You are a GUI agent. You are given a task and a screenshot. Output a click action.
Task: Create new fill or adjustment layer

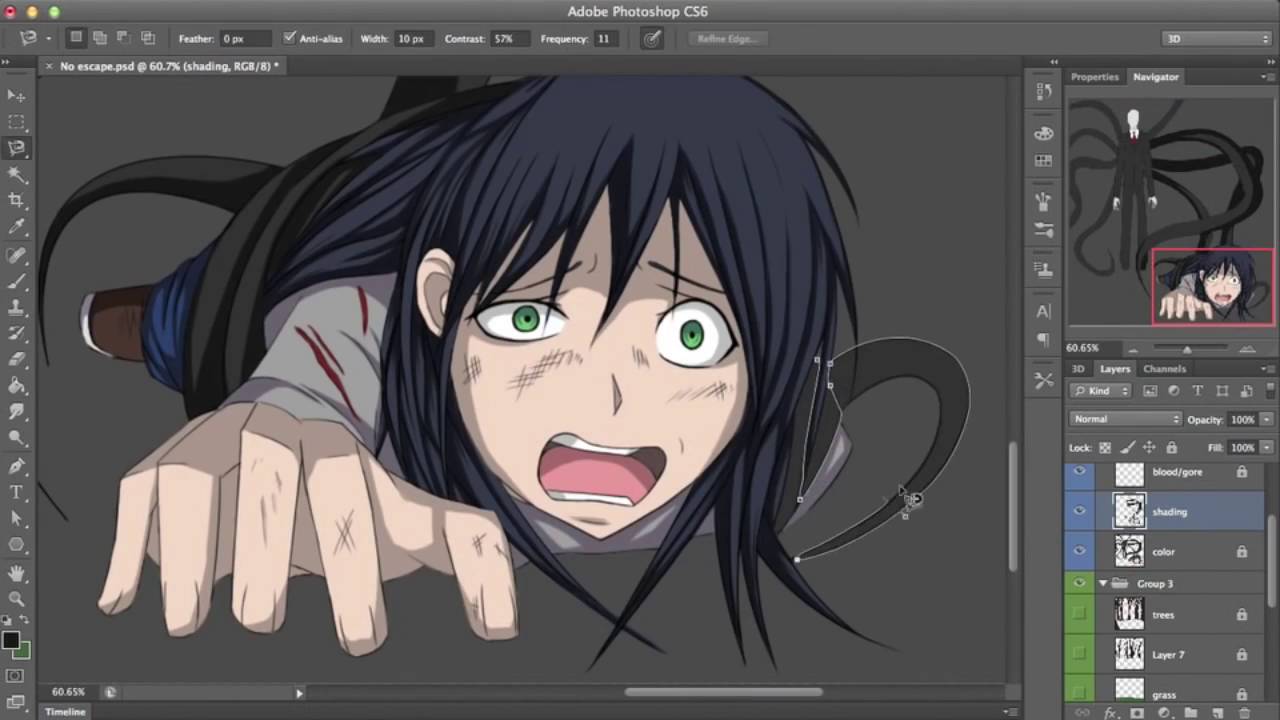(x=1164, y=713)
